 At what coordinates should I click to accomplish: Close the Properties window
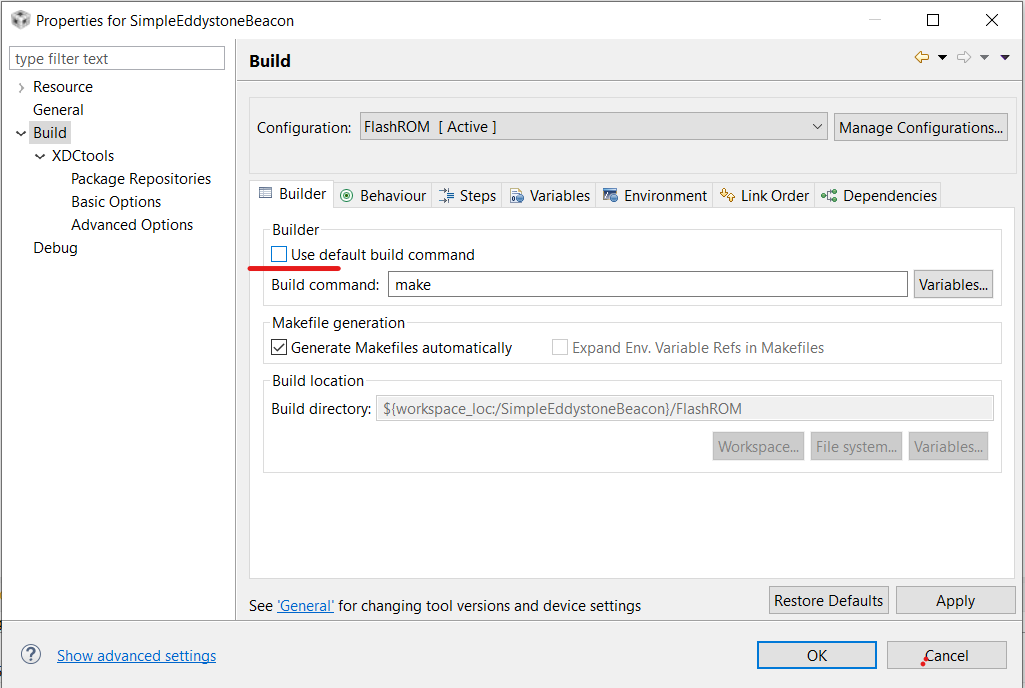point(992,20)
